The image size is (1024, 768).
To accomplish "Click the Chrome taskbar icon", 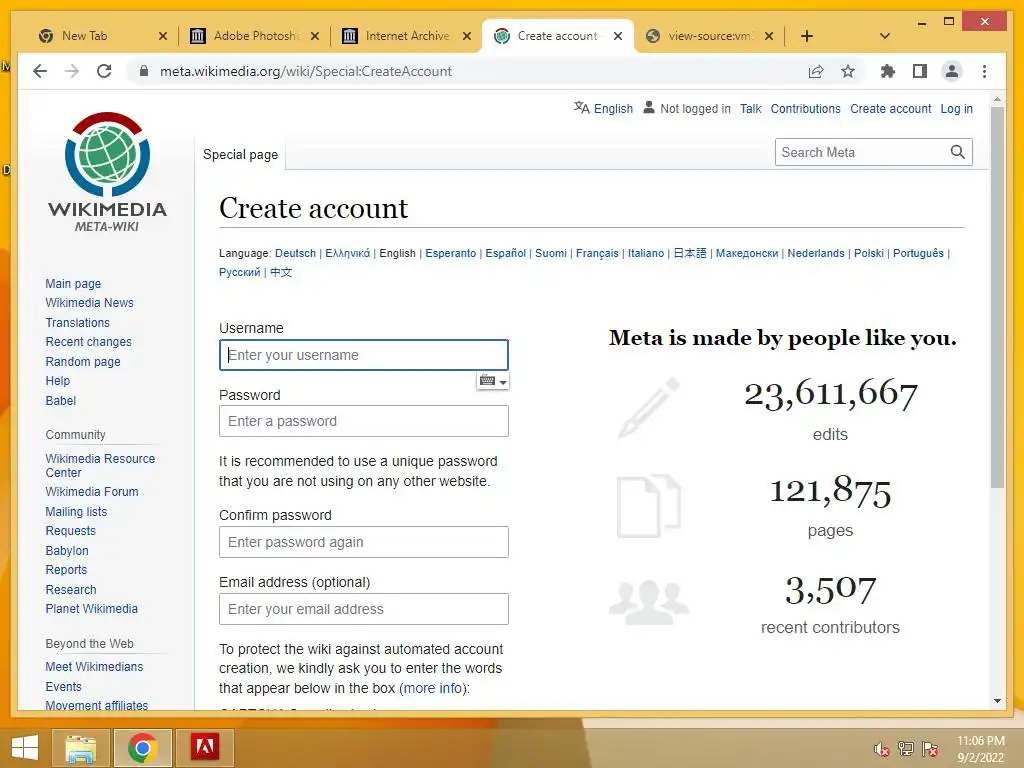I will coord(142,748).
